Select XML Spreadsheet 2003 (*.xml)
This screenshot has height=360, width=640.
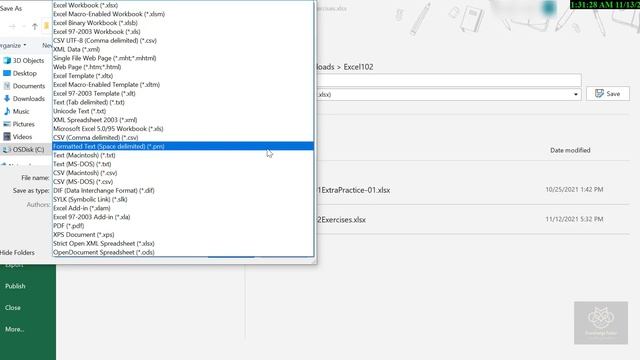coord(183,120)
